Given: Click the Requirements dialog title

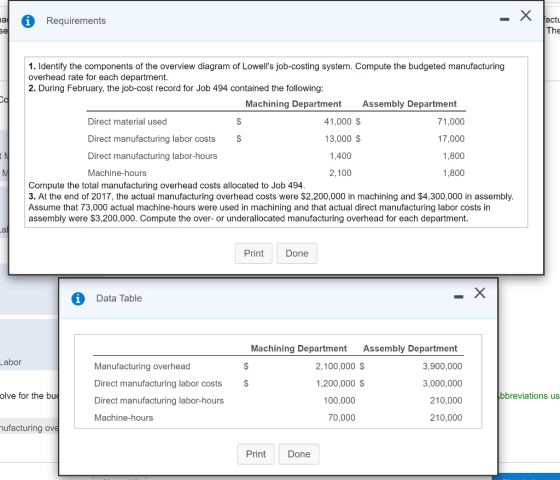Looking at the screenshot, I should click(x=76, y=21).
